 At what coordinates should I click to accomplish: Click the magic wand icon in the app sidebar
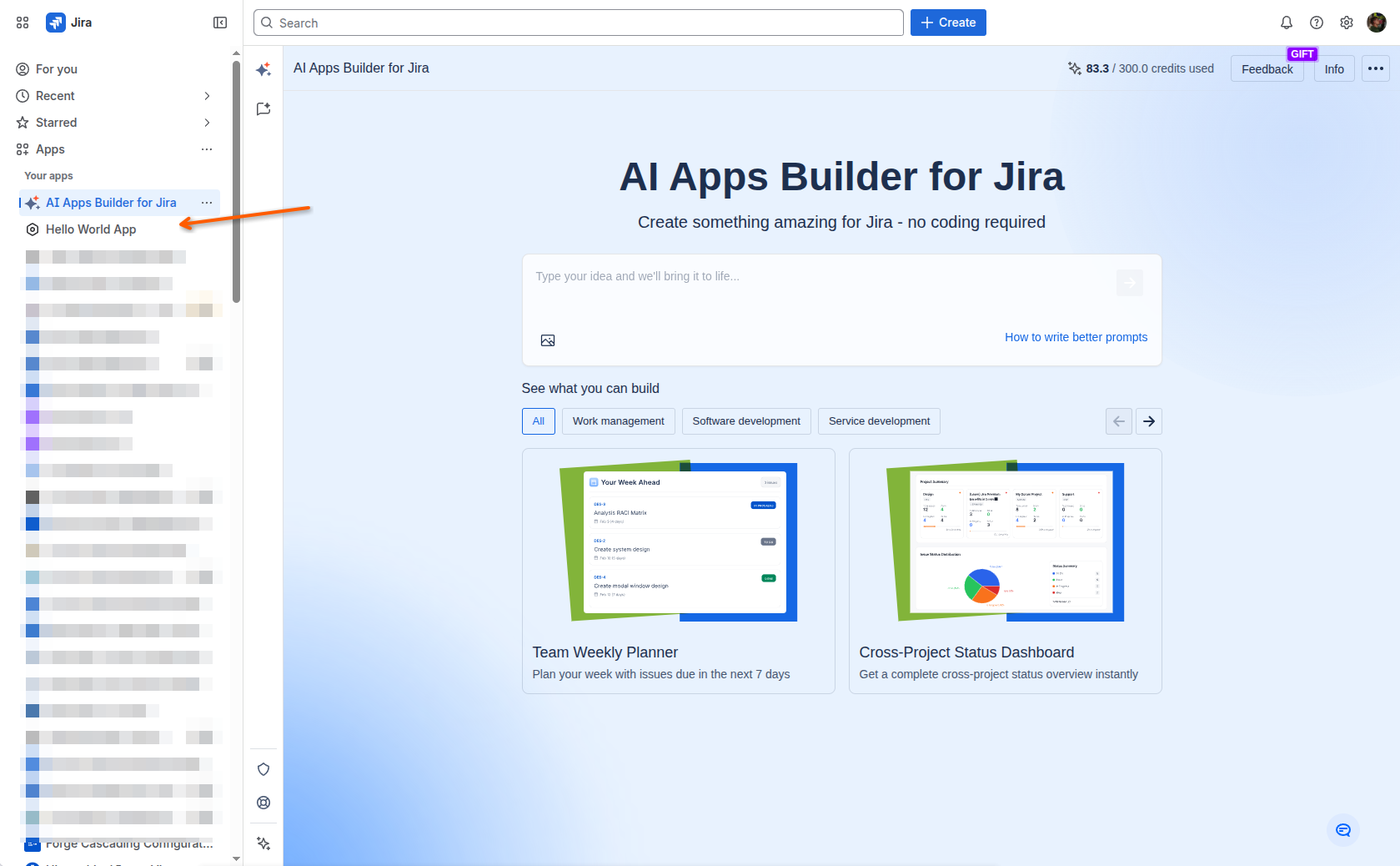pos(263,843)
